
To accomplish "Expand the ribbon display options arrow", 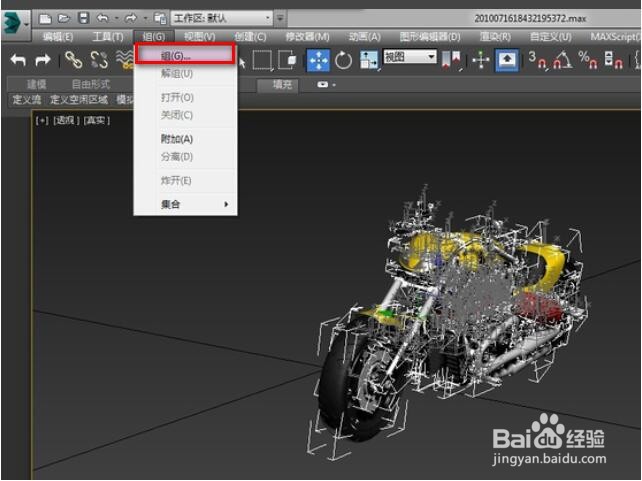I will tap(335, 85).
